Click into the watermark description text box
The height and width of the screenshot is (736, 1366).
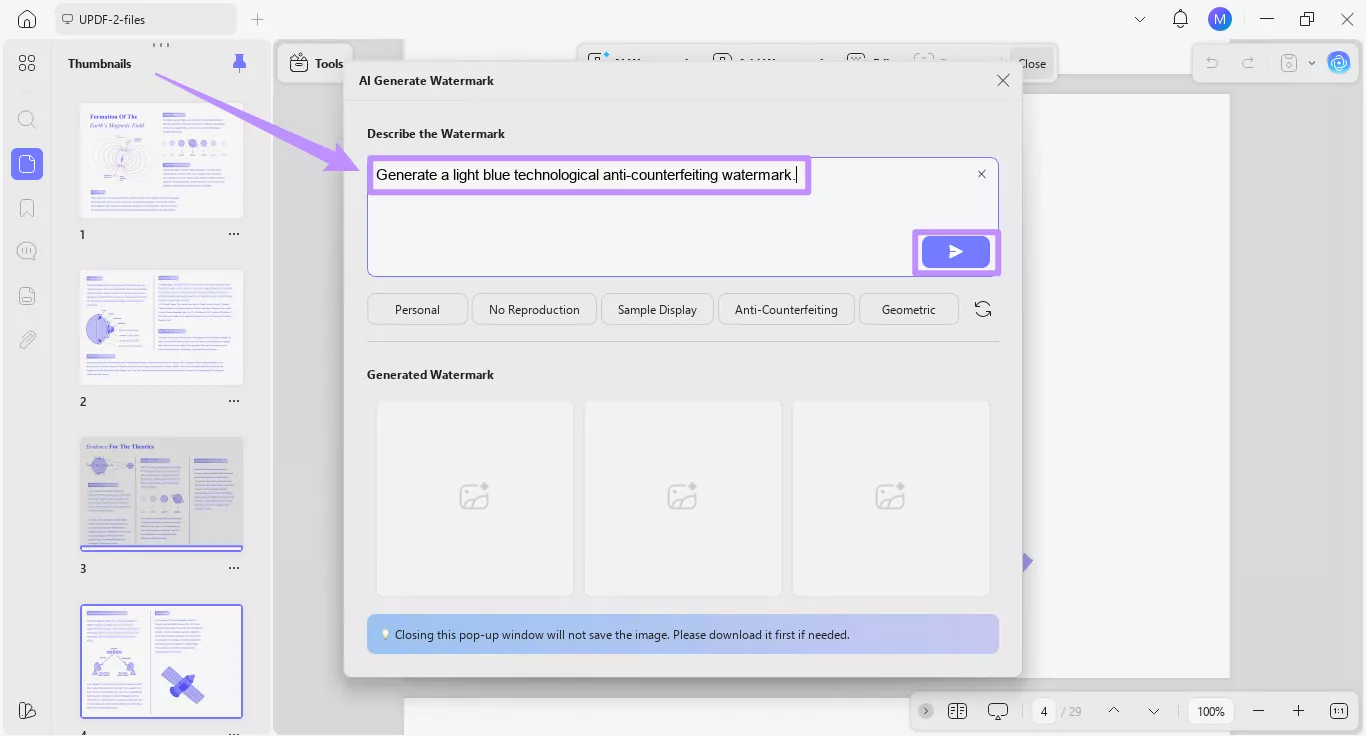[x=683, y=216]
